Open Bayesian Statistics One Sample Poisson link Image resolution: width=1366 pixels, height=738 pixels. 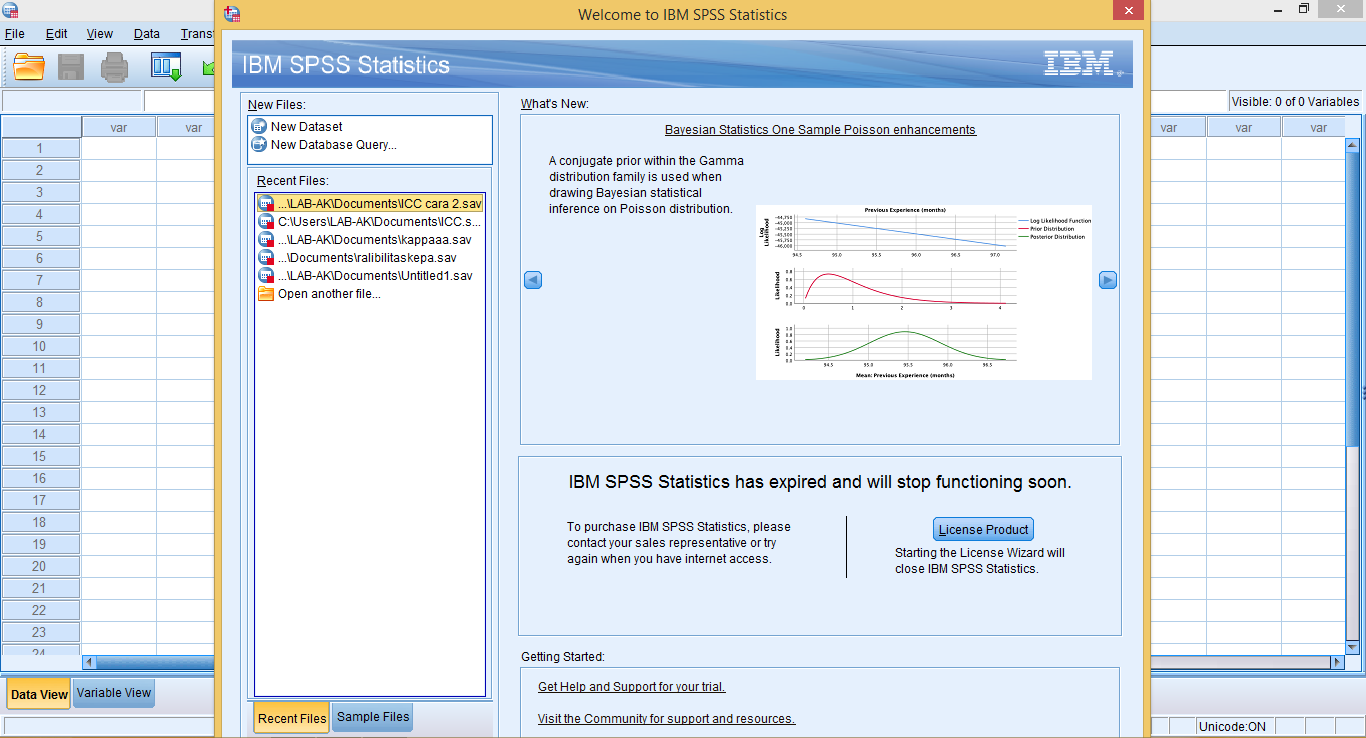coord(820,130)
